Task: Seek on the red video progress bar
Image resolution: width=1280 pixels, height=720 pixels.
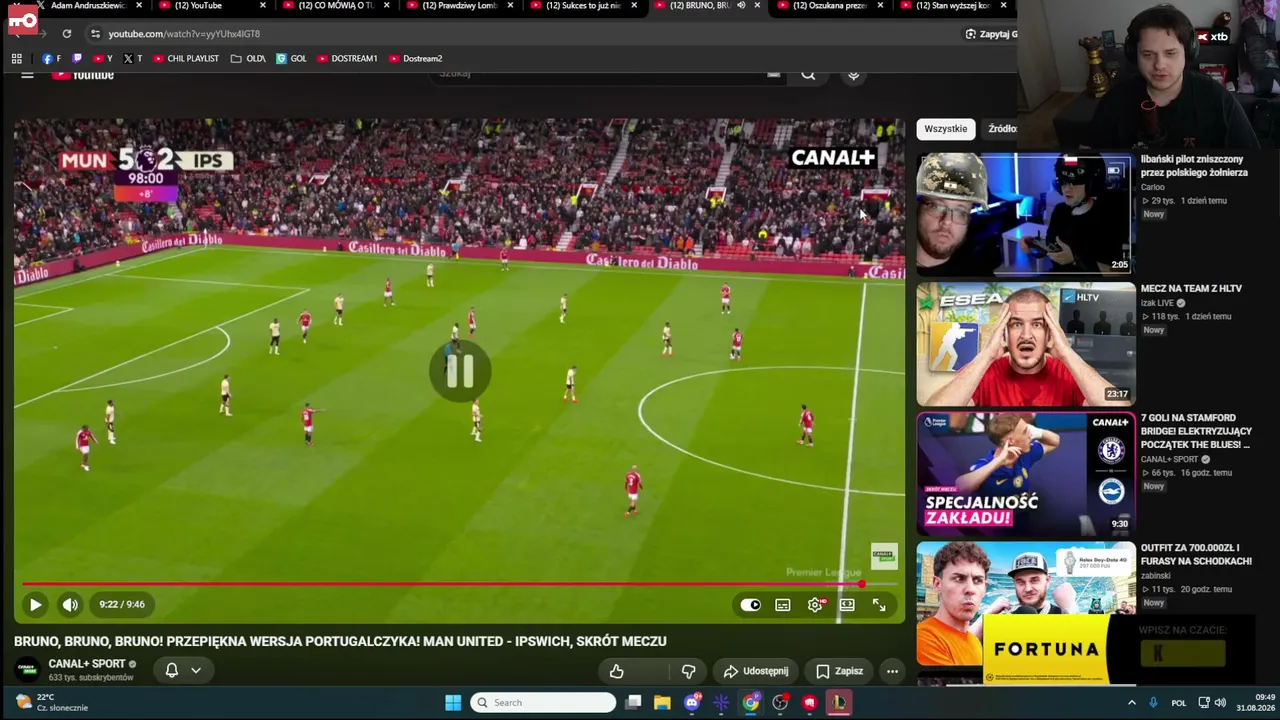Action: (x=459, y=584)
